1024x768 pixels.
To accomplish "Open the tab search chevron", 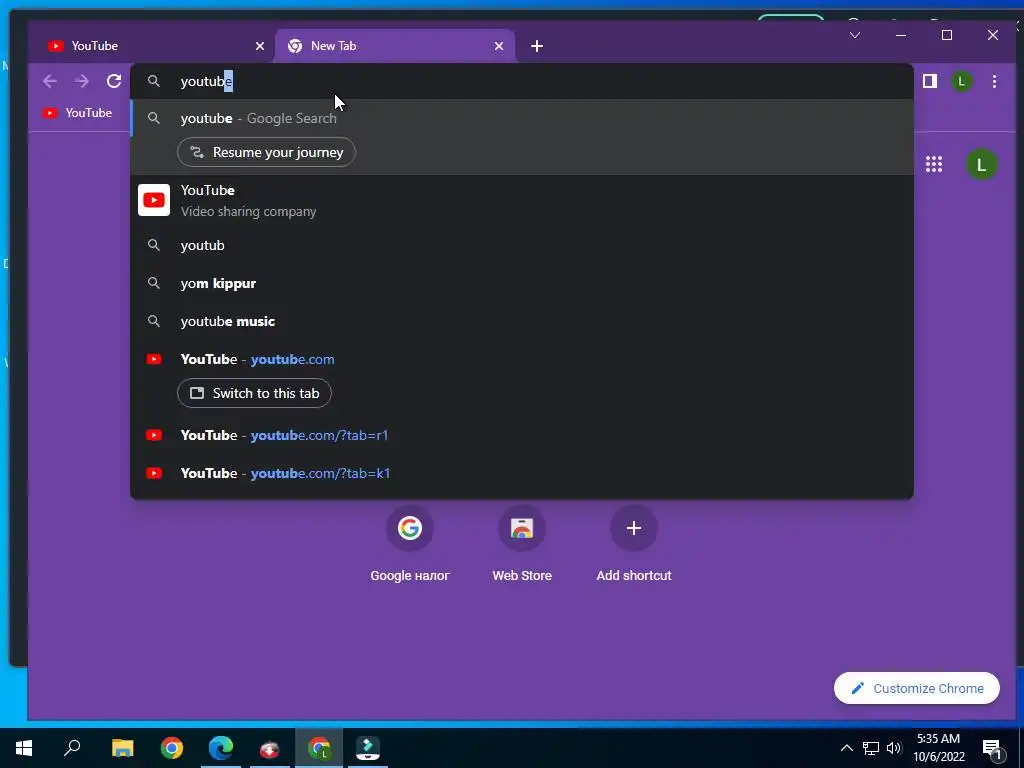I will pos(855,35).
